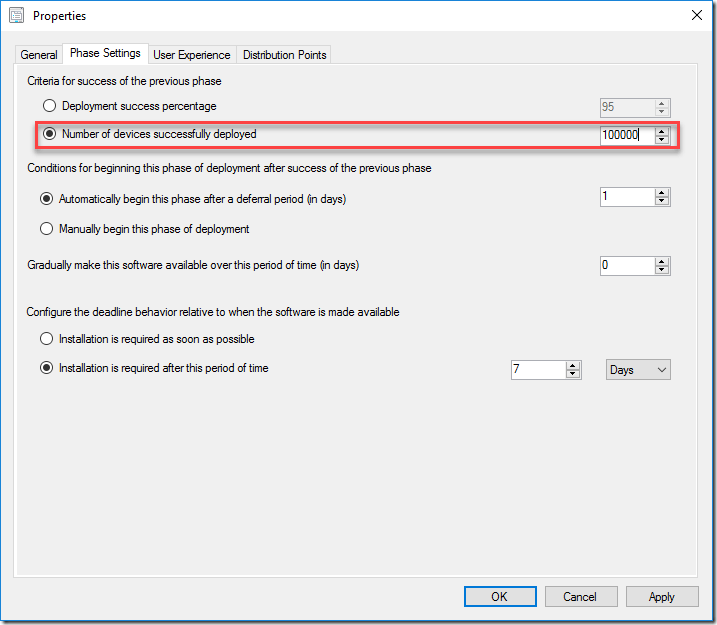Select Deployment success percentage radio button
Image resolution: width=717 pixels, height=625 pixels.
click(49, 106)
